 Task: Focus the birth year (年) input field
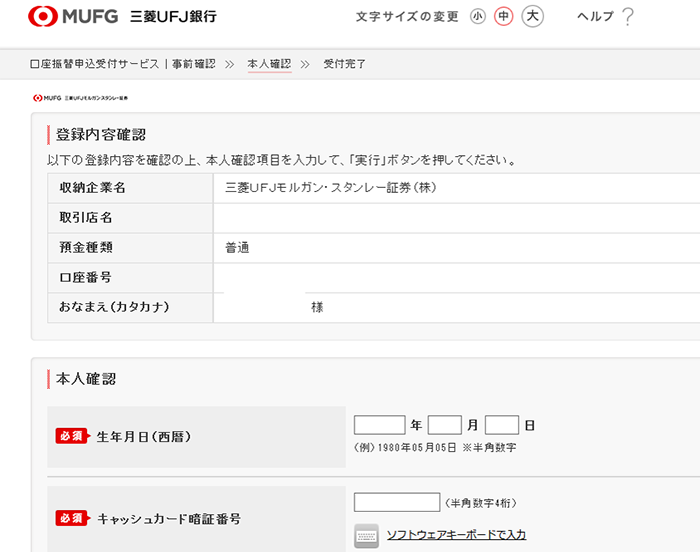[379, 425]
